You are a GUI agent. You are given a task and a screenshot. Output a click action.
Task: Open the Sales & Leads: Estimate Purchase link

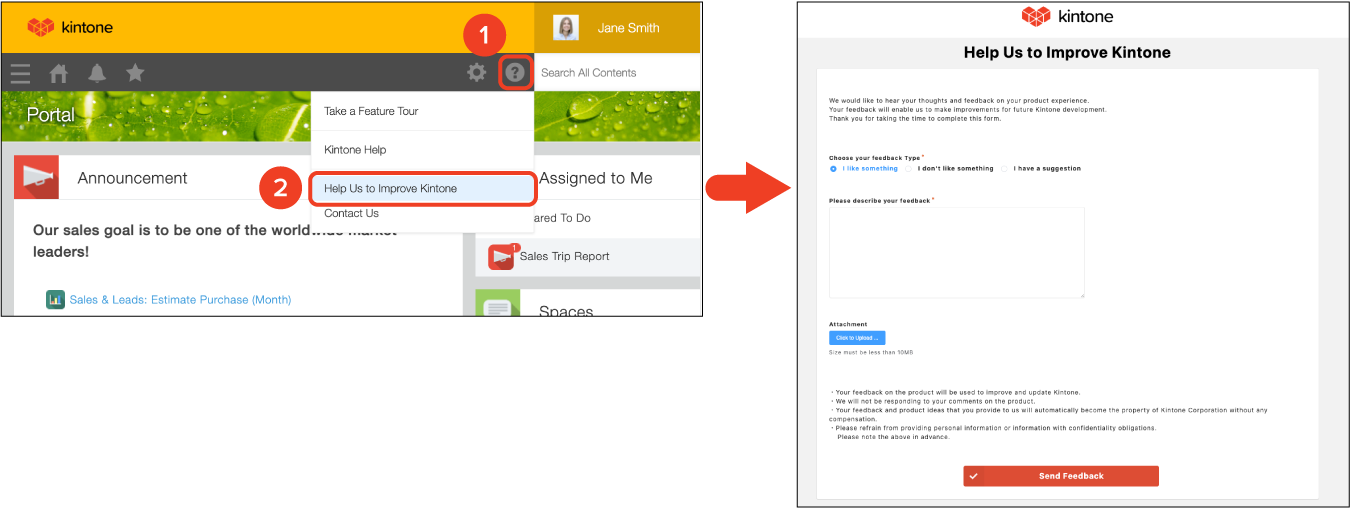180,299
